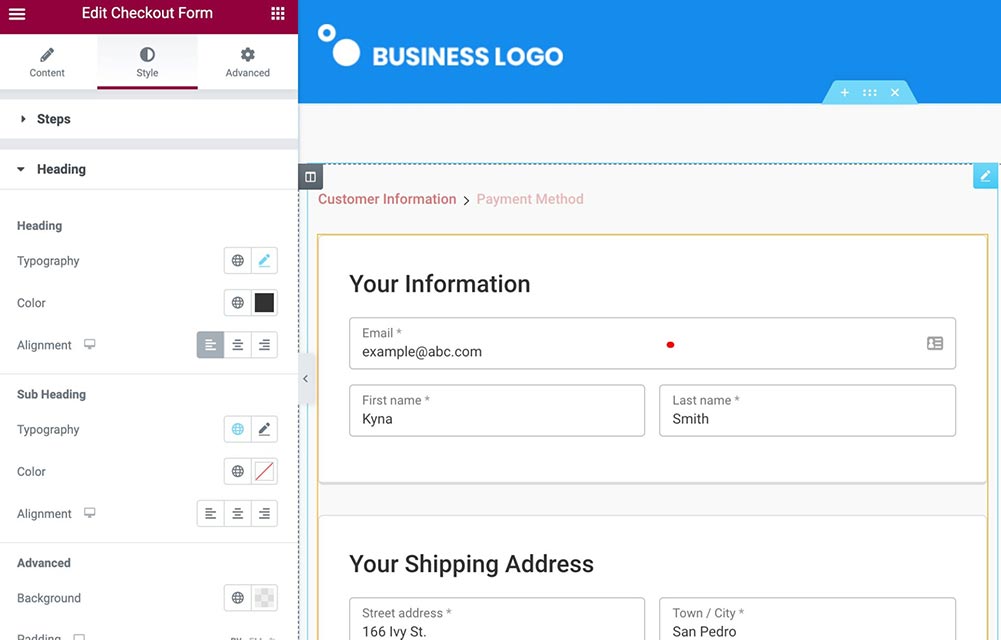Viewport: 1001px width, 640px height.
Task: Open the Advanced tab
Action: 247,62
